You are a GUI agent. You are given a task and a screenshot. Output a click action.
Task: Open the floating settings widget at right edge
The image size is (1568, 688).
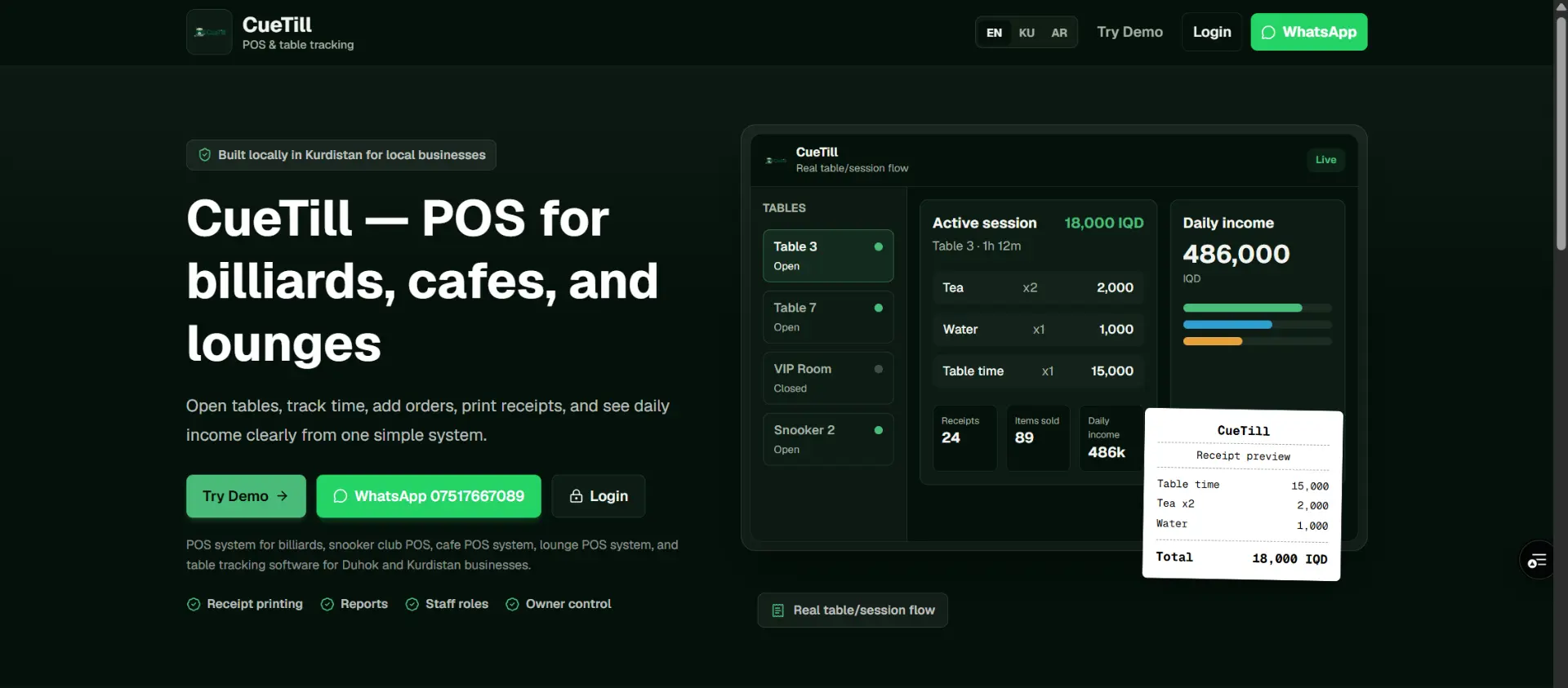(1537, 561)
